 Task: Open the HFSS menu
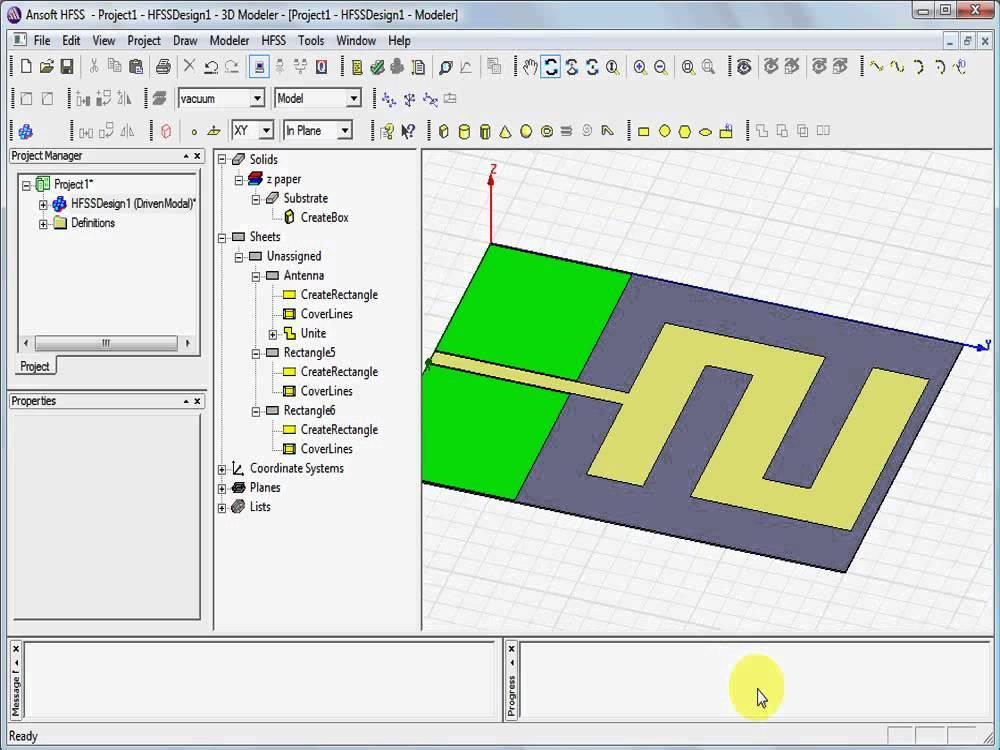(x=274, y=41)
